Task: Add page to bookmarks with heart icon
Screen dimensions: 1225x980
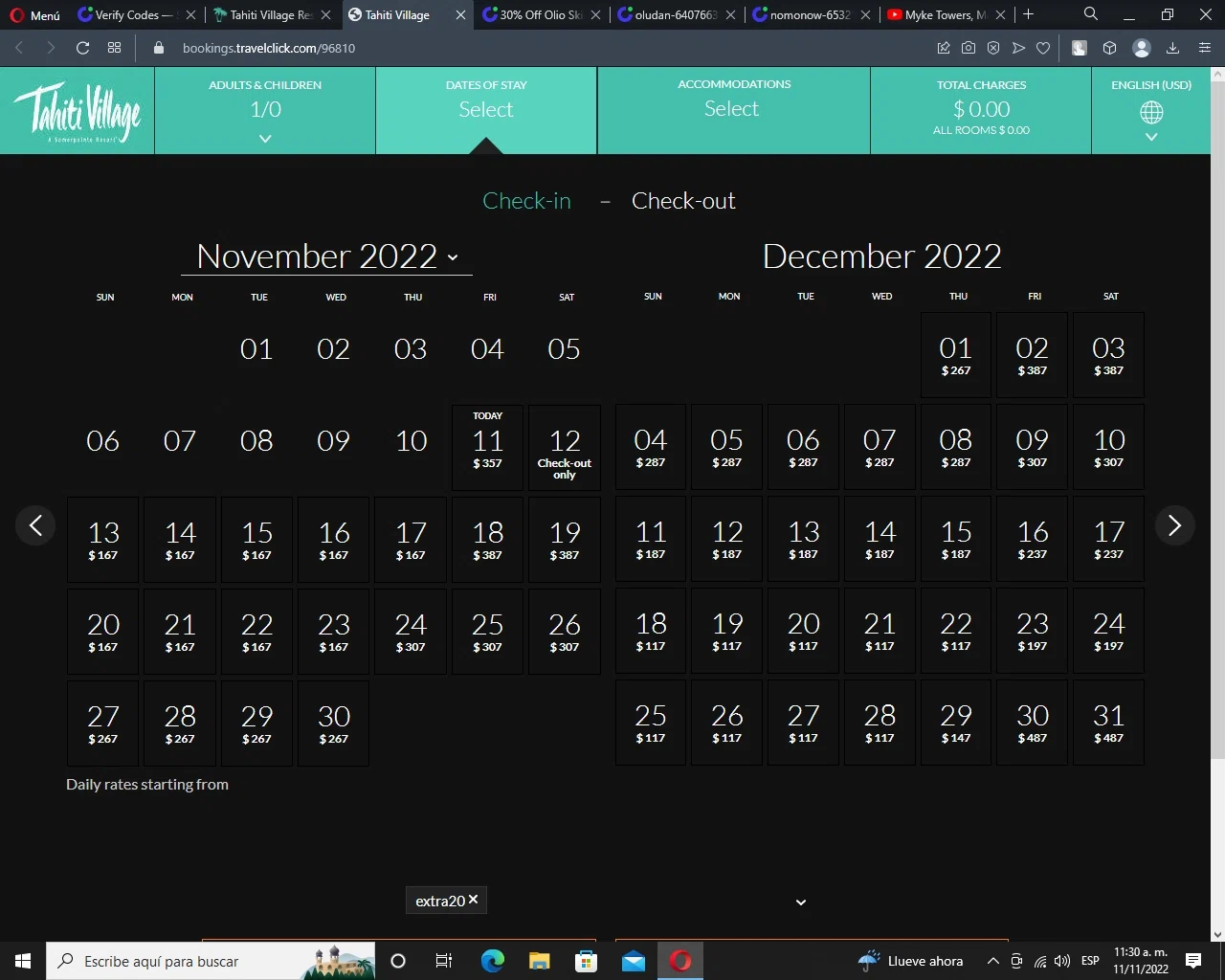Action: tap(1043, 48)
